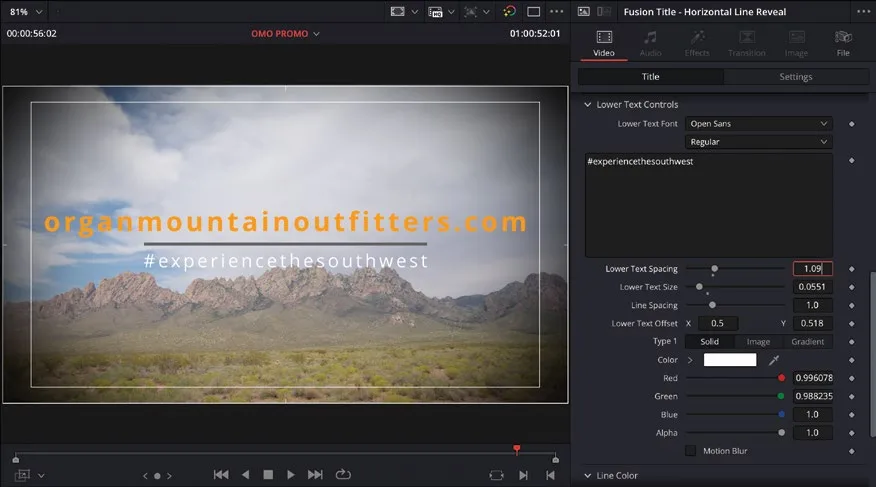Click the Alpha slider handle
The height and width of the screenshot is (487, 876).
(782, 433)
